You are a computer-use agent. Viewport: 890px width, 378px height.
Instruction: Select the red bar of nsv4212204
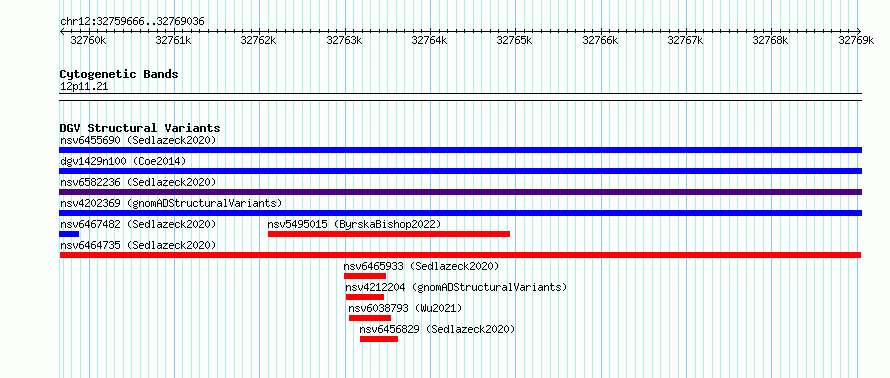click(x=365, y=297)
